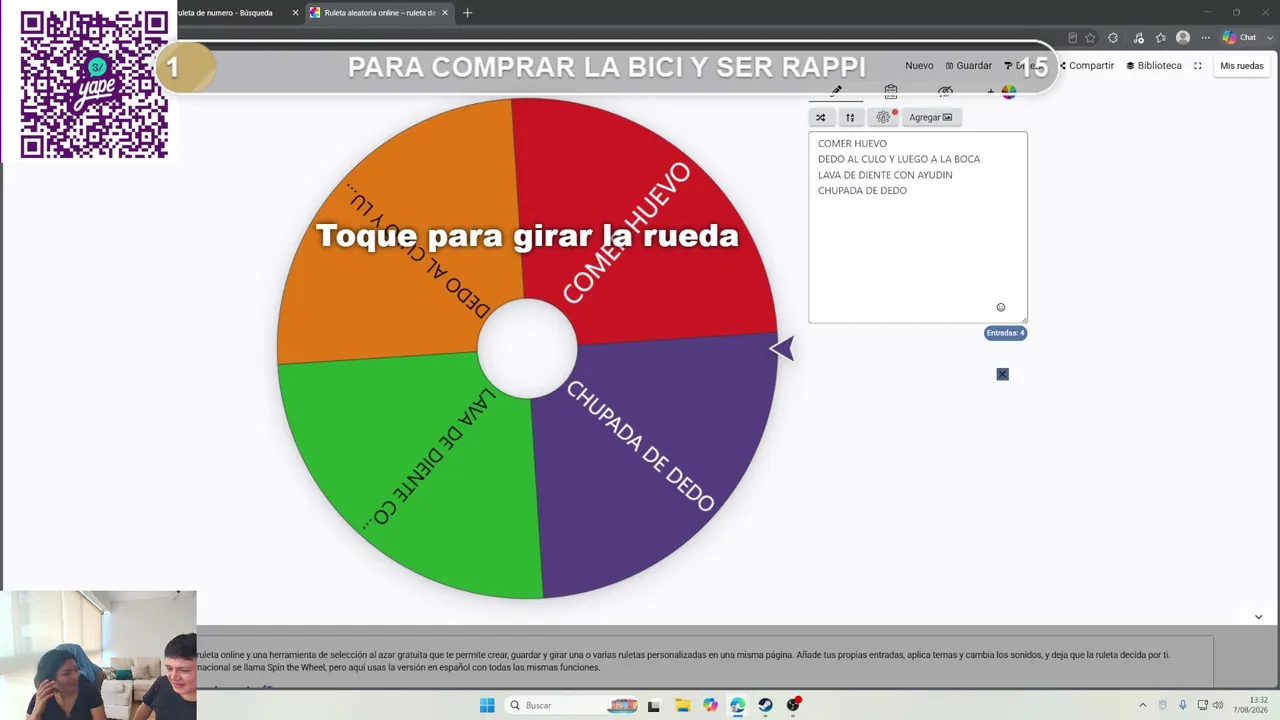The width and height of the screenshot is (1280, 720).
Task: Enter fullscreen mode with the expand icon
Action: (x=1198, y=66)
